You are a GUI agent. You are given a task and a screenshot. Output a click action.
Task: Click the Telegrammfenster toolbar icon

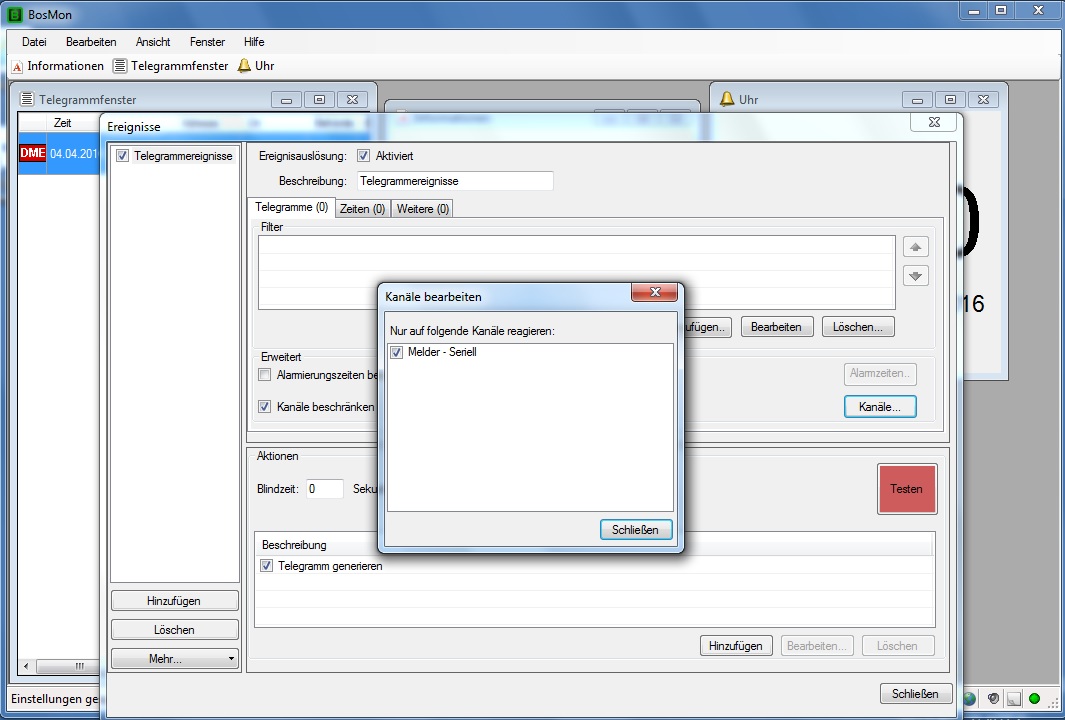coord(120,66)
